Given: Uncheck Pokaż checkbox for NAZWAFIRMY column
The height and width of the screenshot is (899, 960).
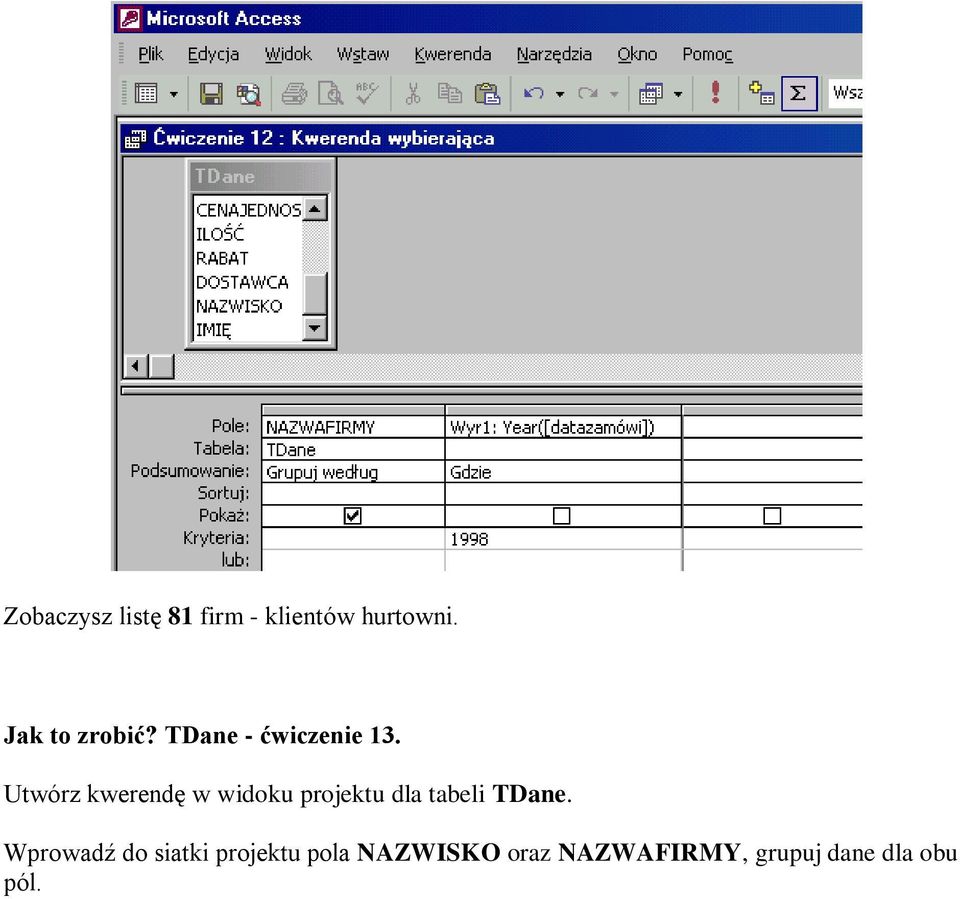Looking at the screenshot, I should 353,516.
